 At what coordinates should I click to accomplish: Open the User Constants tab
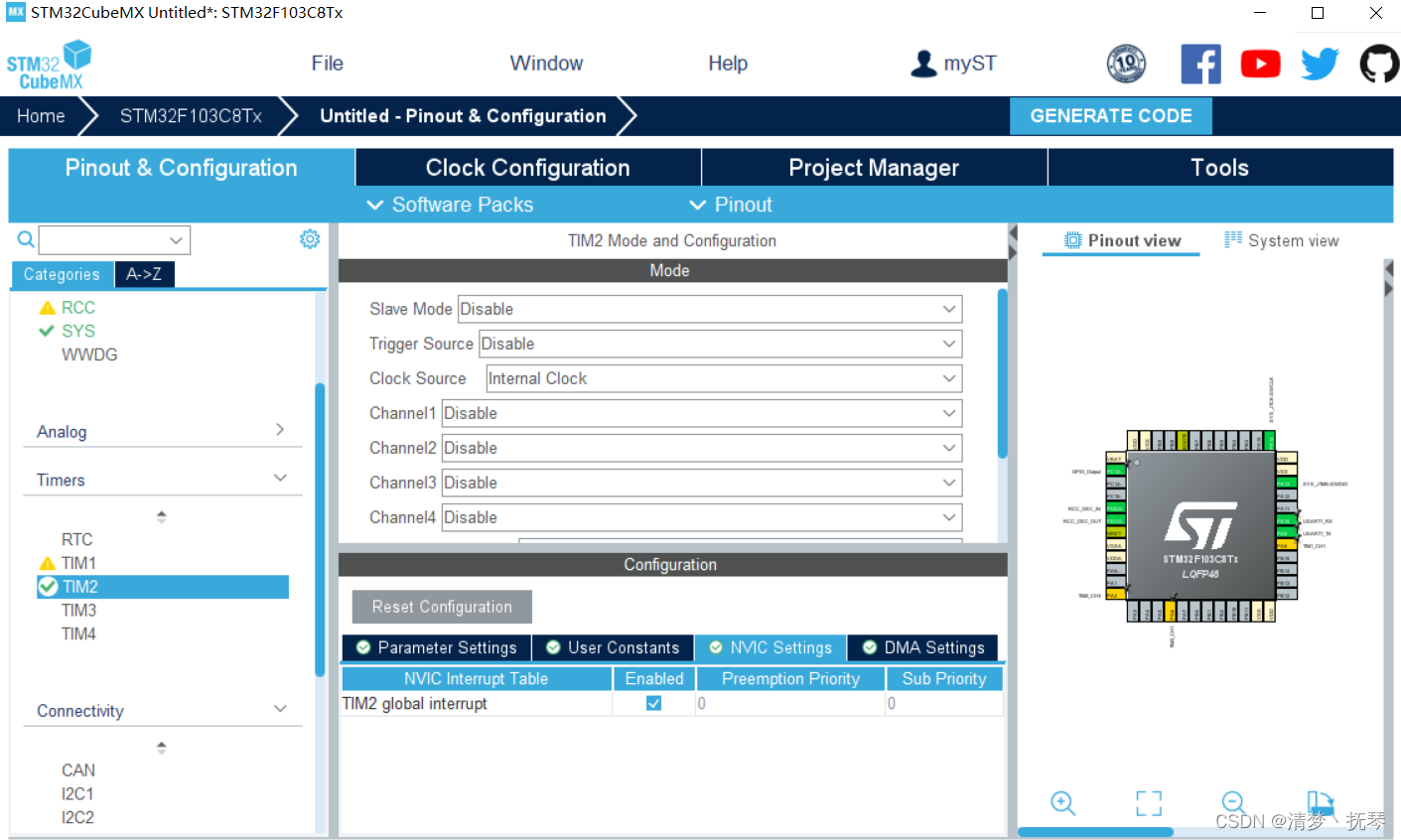614,647
